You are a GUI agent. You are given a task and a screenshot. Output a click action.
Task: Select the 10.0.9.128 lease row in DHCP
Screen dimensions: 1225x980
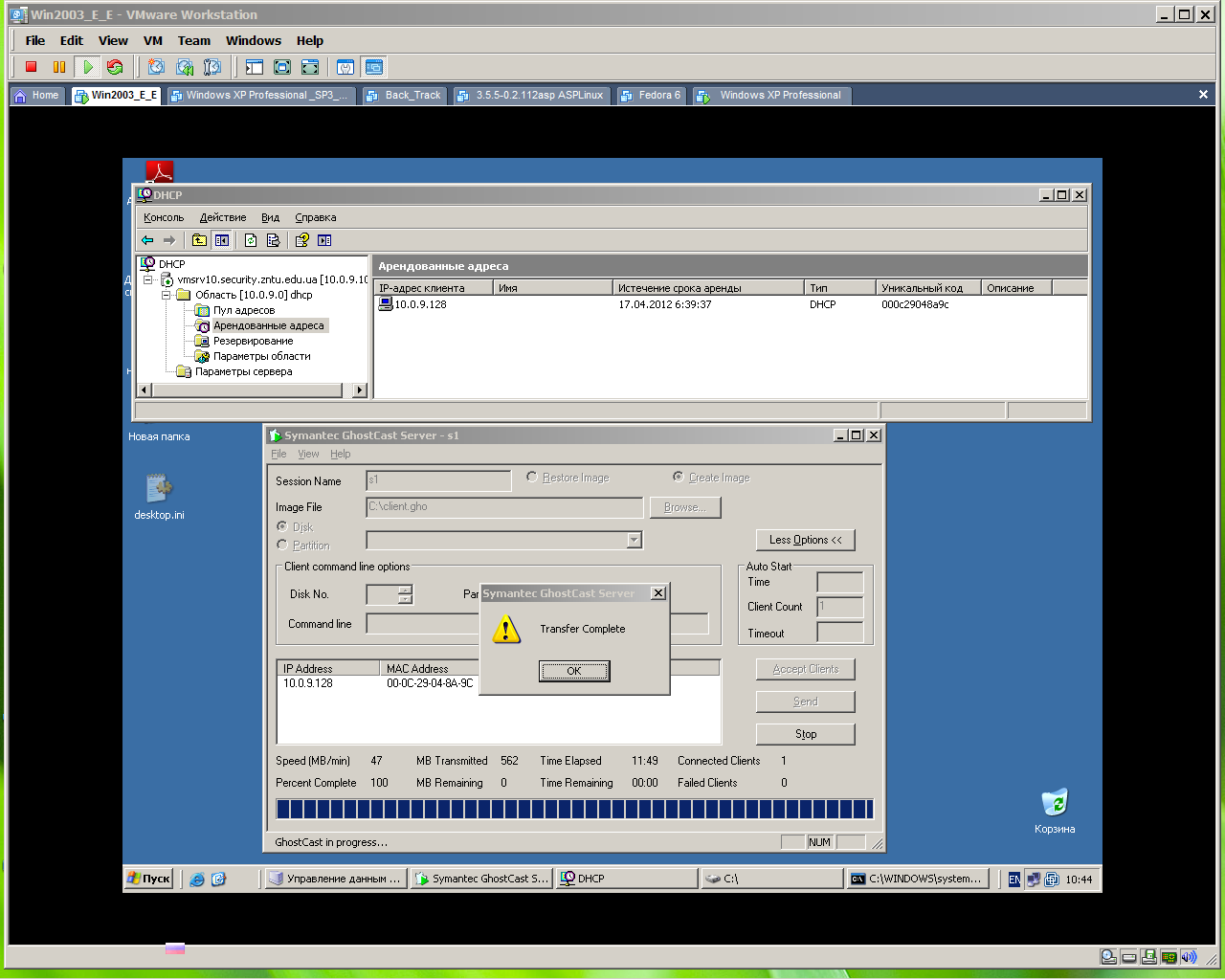click(x=731, y=304)
